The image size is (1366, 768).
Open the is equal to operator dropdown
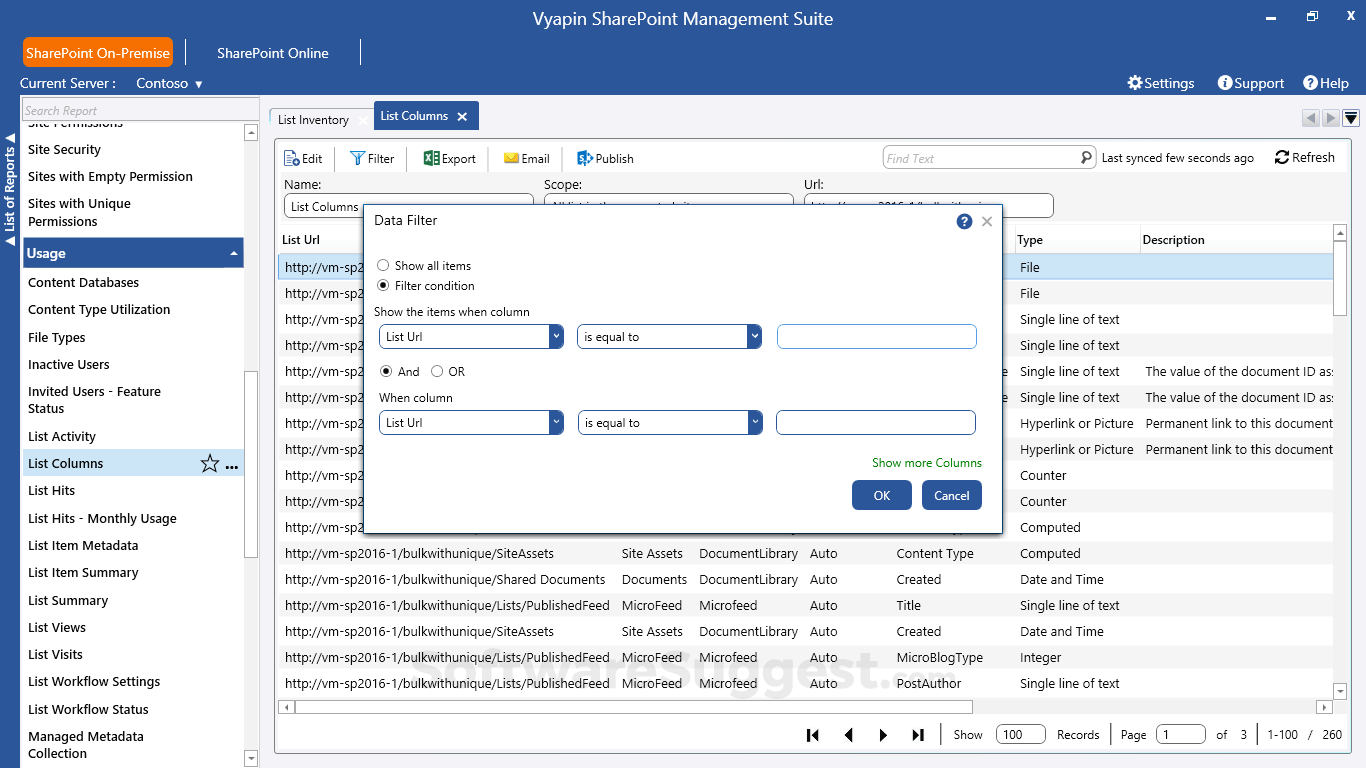pyautogui.click(x=755, y=336)
